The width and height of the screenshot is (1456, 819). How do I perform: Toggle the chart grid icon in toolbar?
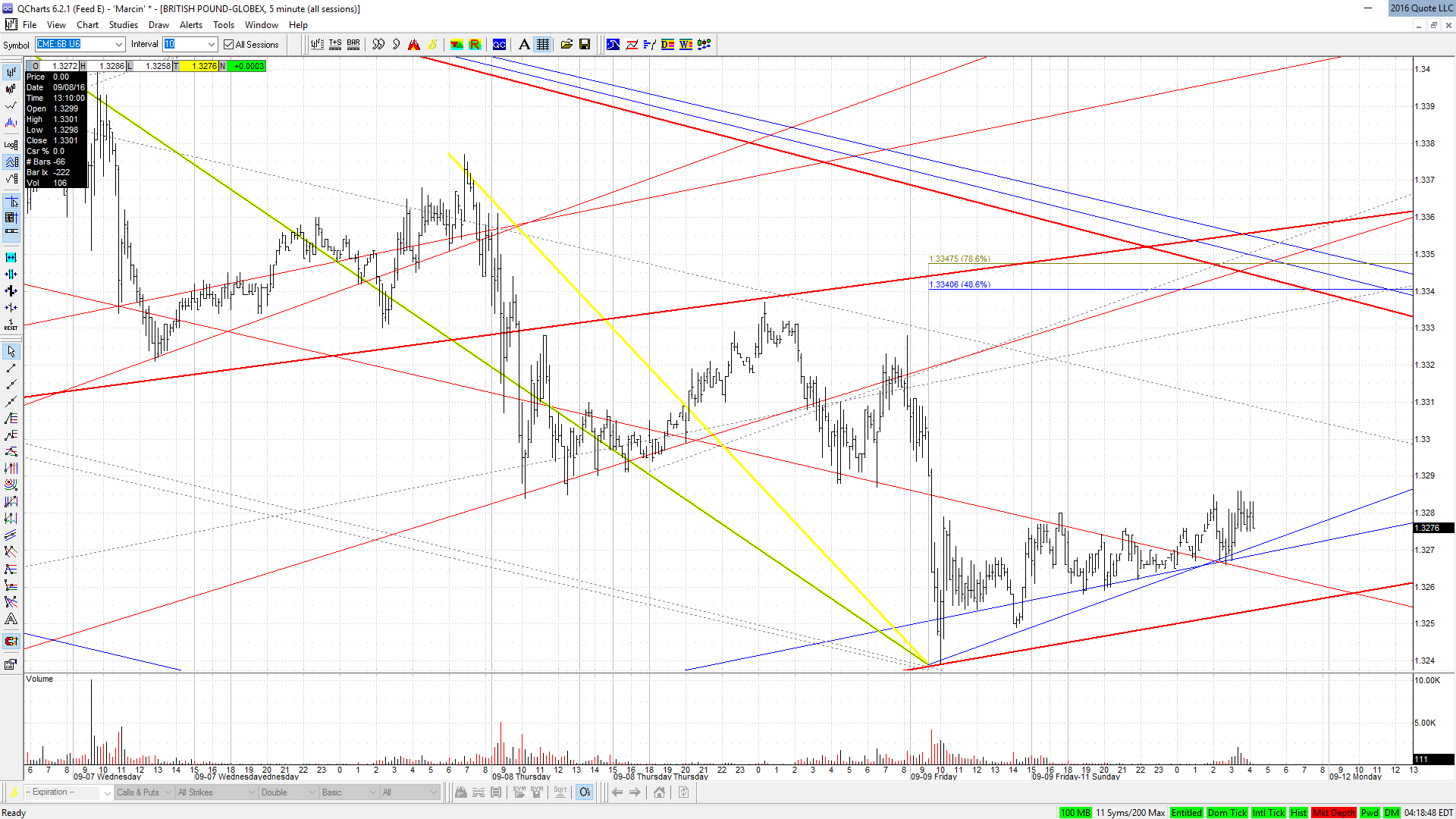(543, 45)
